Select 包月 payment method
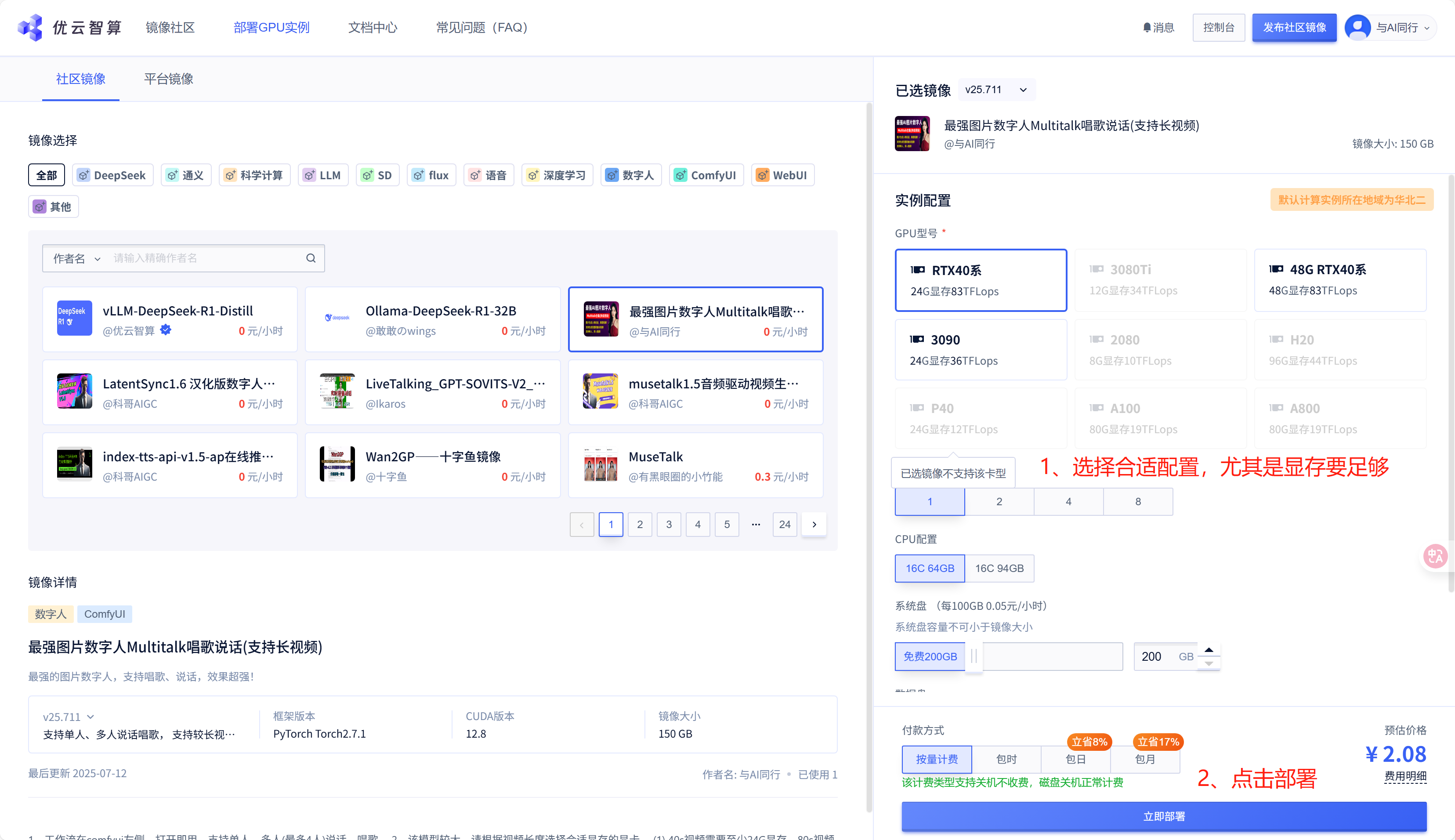 [1145, 759]
